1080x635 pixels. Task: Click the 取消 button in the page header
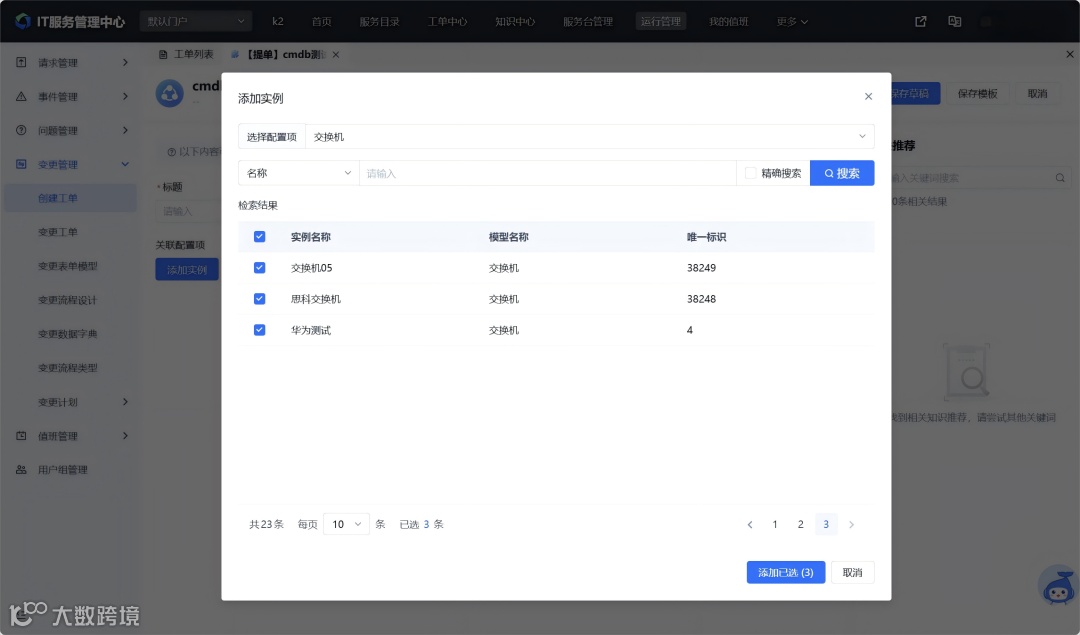pos(1037,94)
